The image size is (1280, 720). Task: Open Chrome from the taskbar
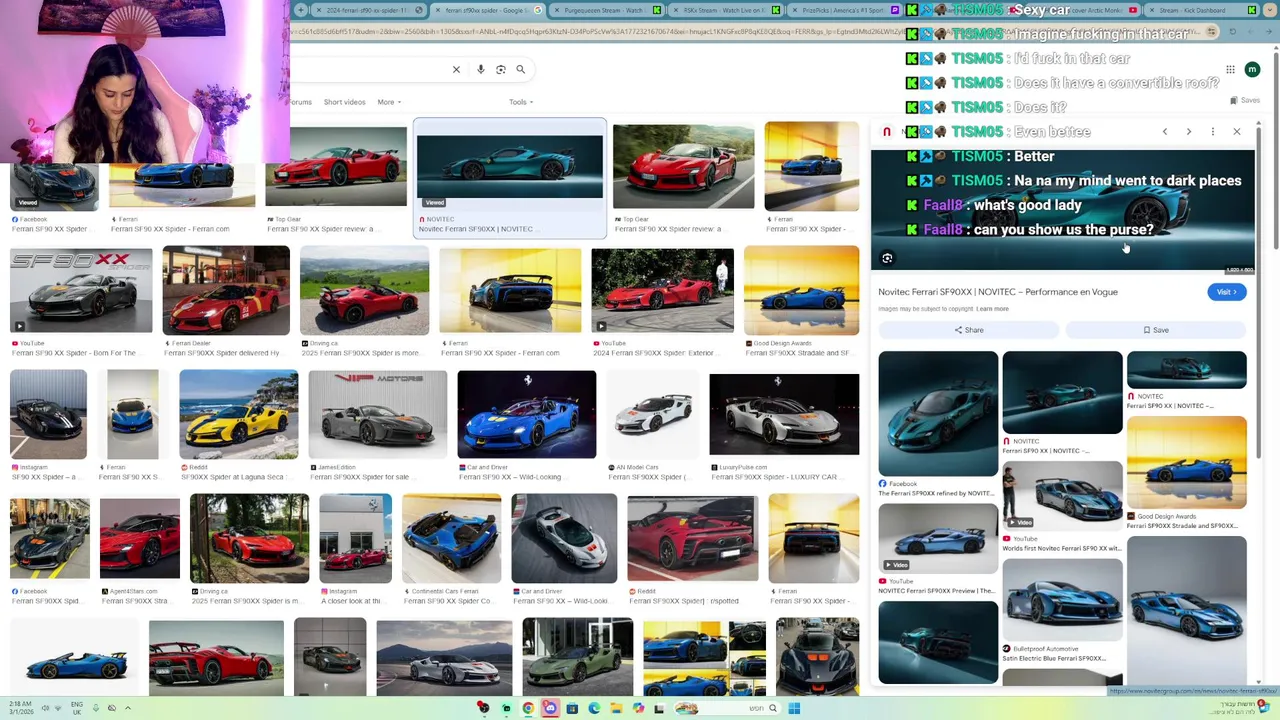528,708
